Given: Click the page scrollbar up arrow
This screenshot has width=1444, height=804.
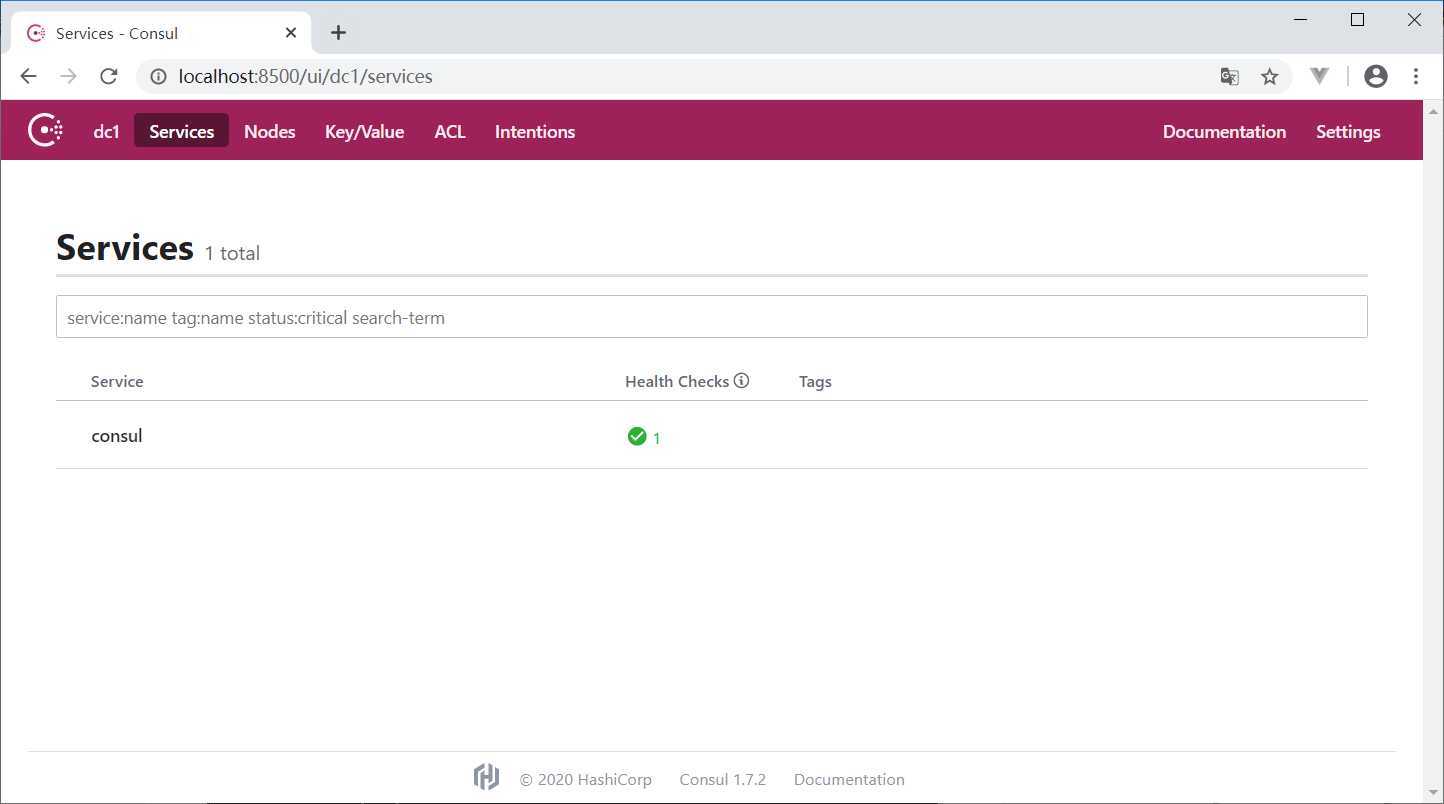Looking at the screenshot, I should (x=1433, y=110).
